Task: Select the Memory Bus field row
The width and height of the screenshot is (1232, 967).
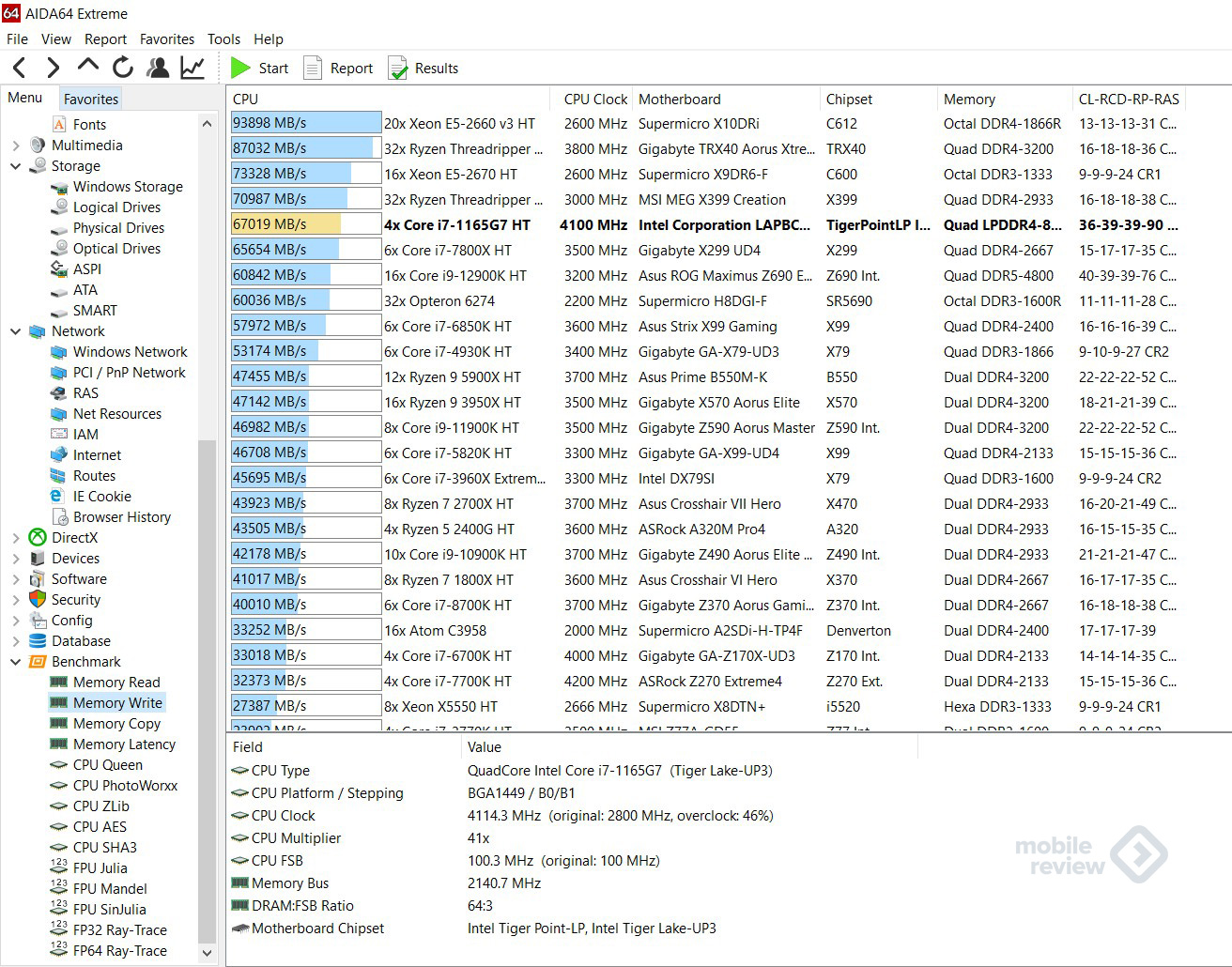Action: click(x=573, y=883)
